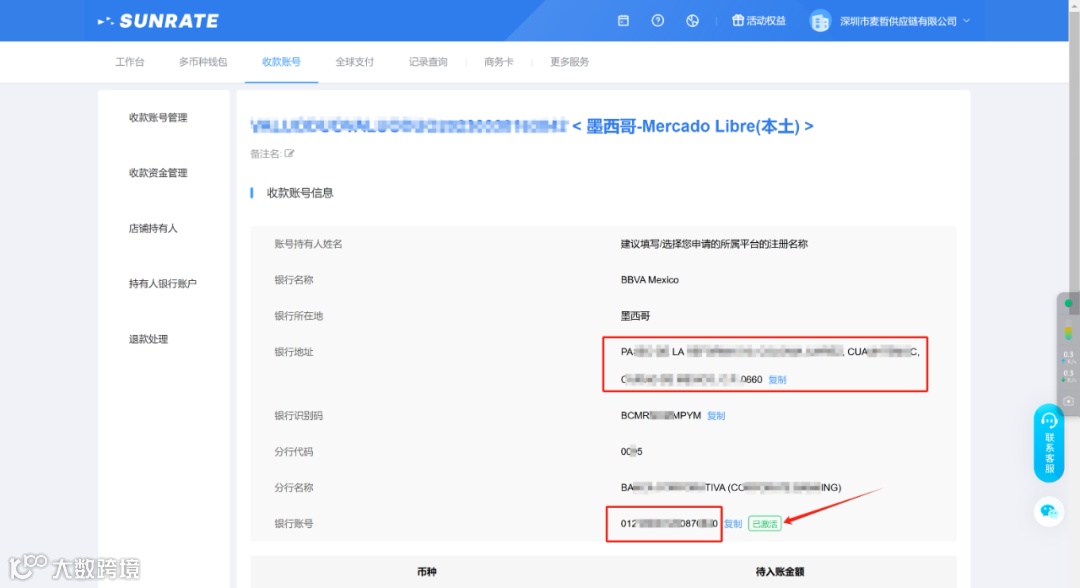
Task: Click the chat bubble floating icon
Action: [x=1049, y=512]
